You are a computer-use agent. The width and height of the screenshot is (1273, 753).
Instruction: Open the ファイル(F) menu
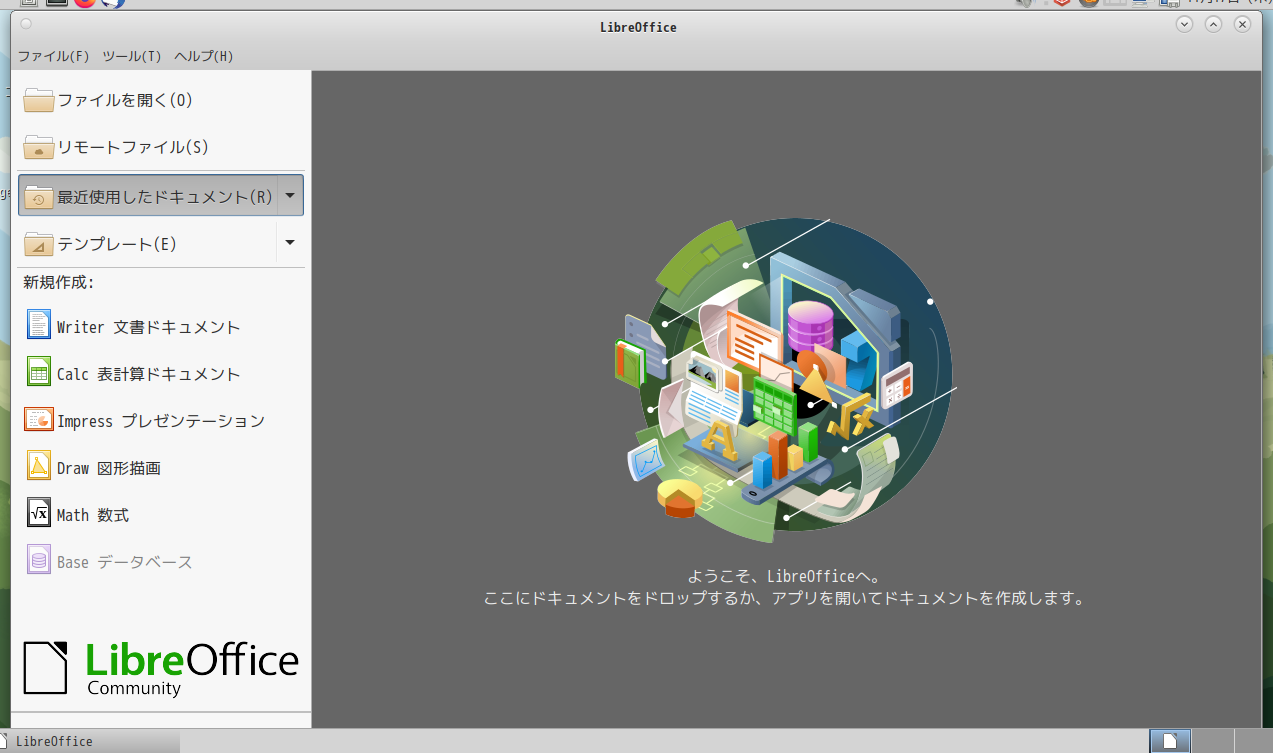pos(54,56)
